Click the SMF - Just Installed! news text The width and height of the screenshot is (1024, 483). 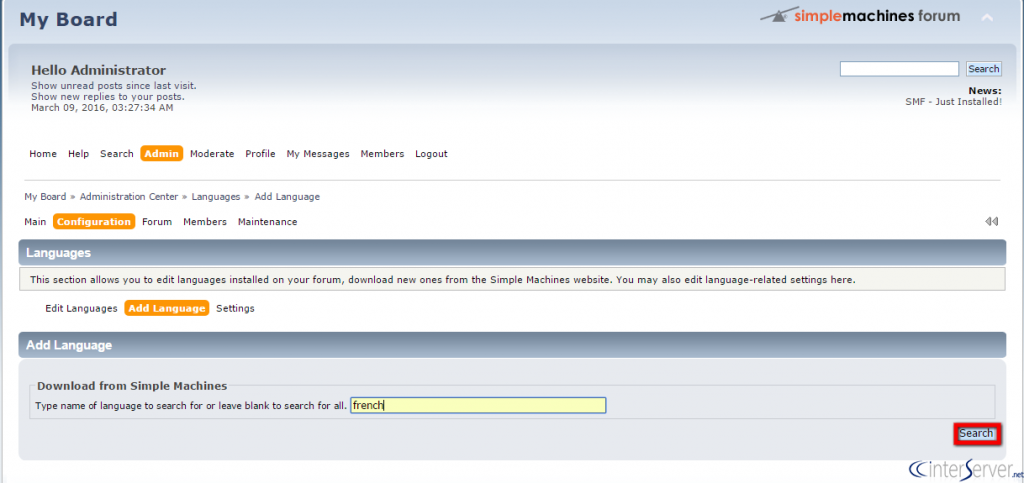(953, 102)
